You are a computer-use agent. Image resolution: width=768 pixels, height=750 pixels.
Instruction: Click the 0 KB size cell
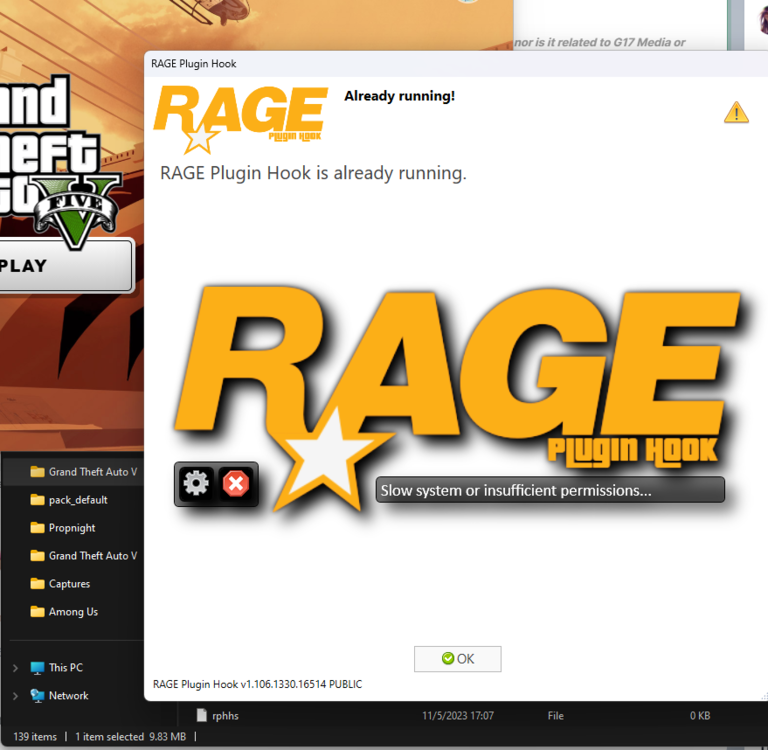click(x=700, y=716)
